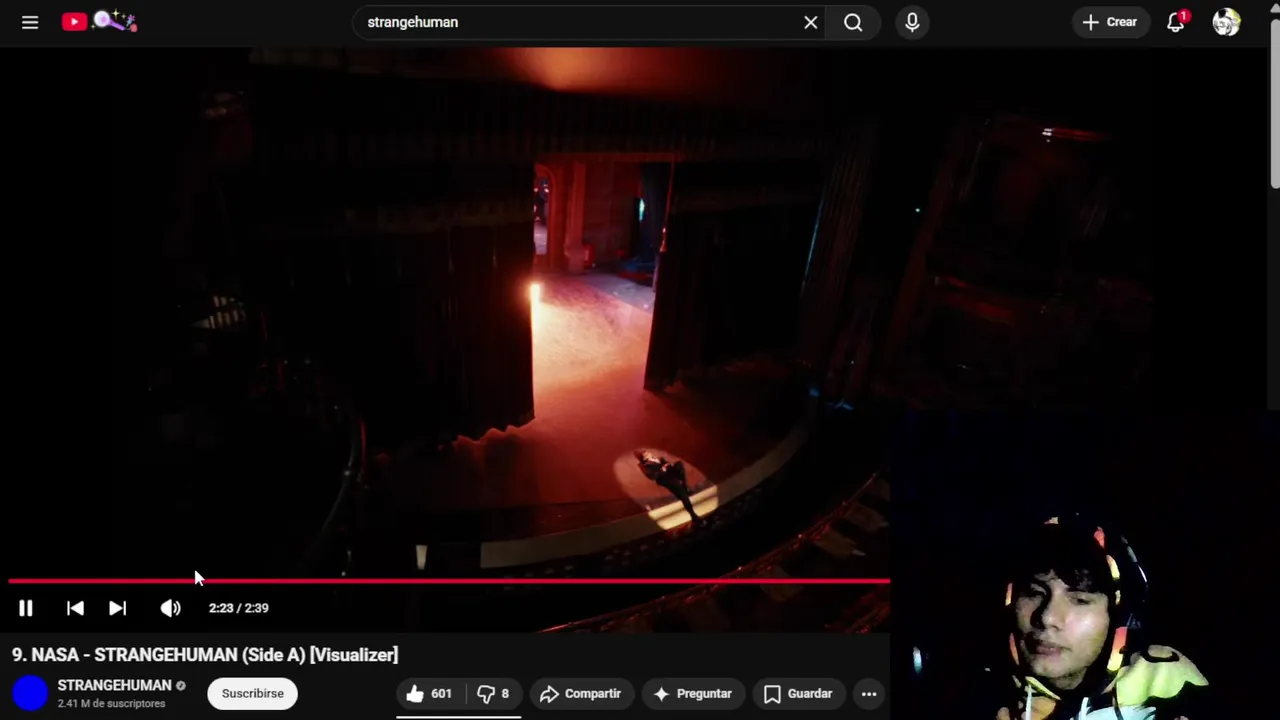Skip to the next video
The width and height of the screenshot is (1280, 720).
tap(117, 608)
